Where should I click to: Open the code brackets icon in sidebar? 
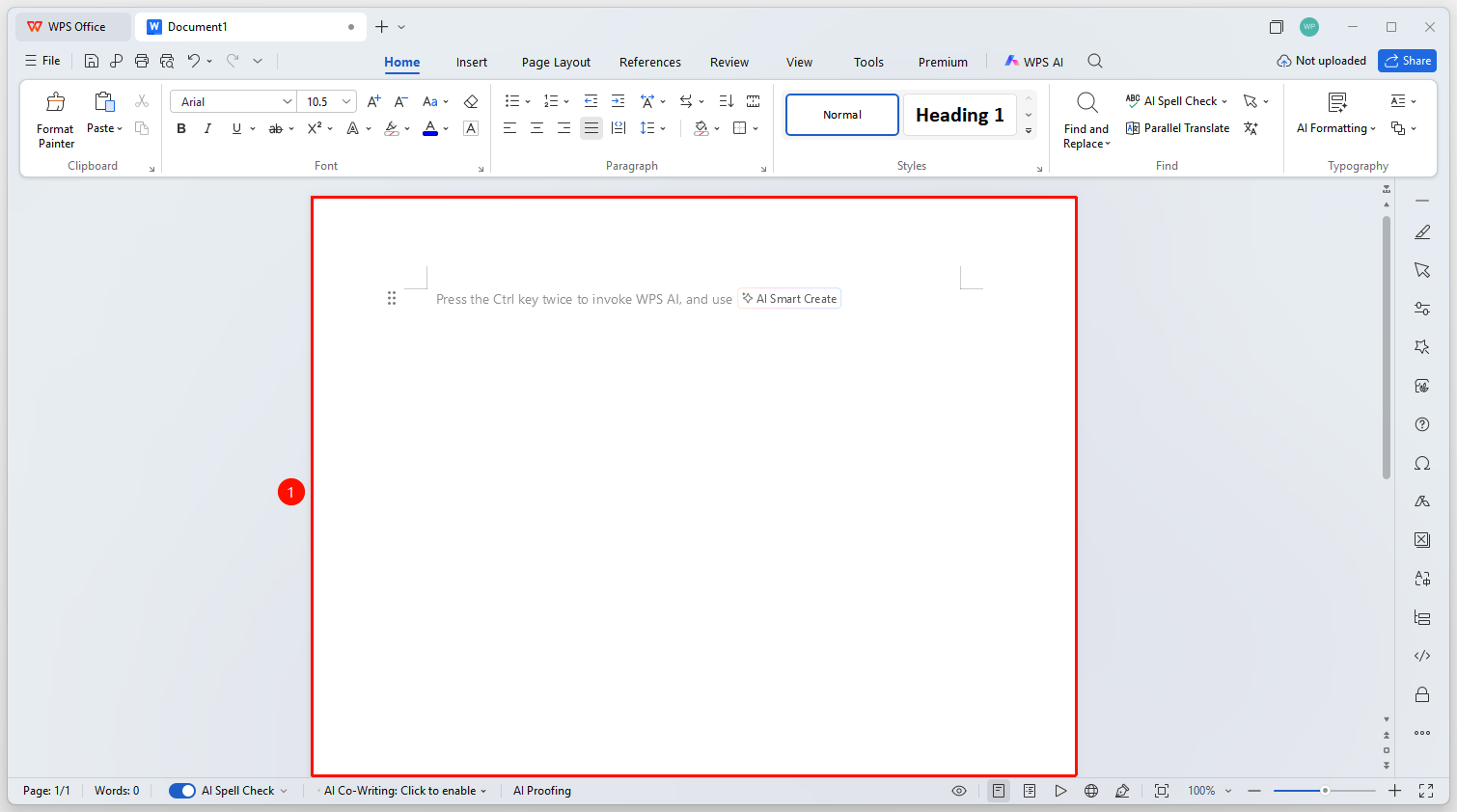point(1422,656)
